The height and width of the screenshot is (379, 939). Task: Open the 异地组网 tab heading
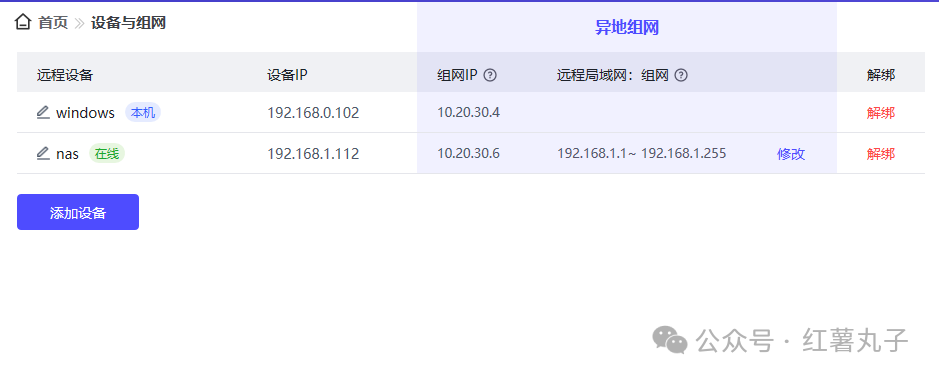626,28
